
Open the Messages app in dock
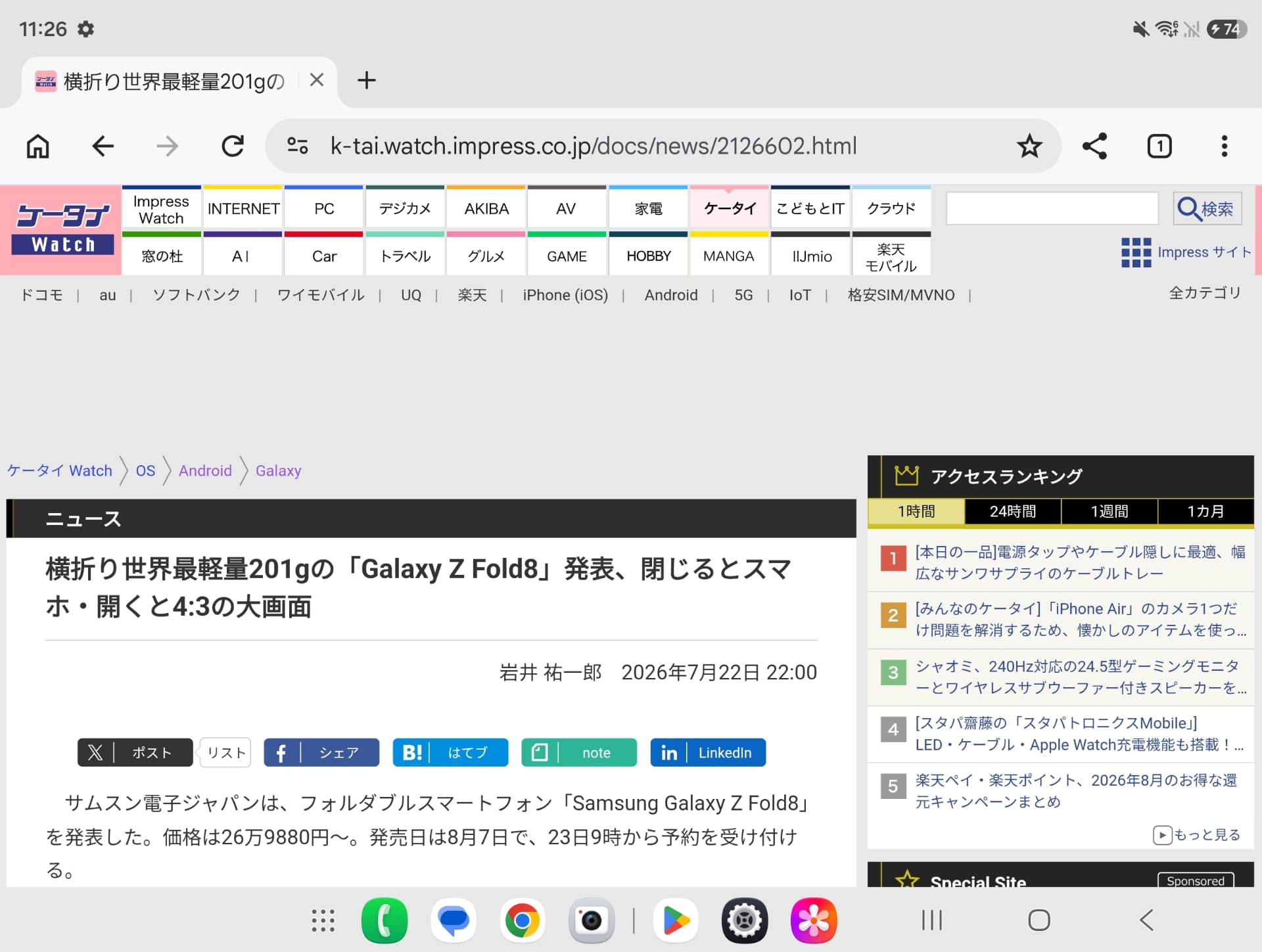pos(454,920)
